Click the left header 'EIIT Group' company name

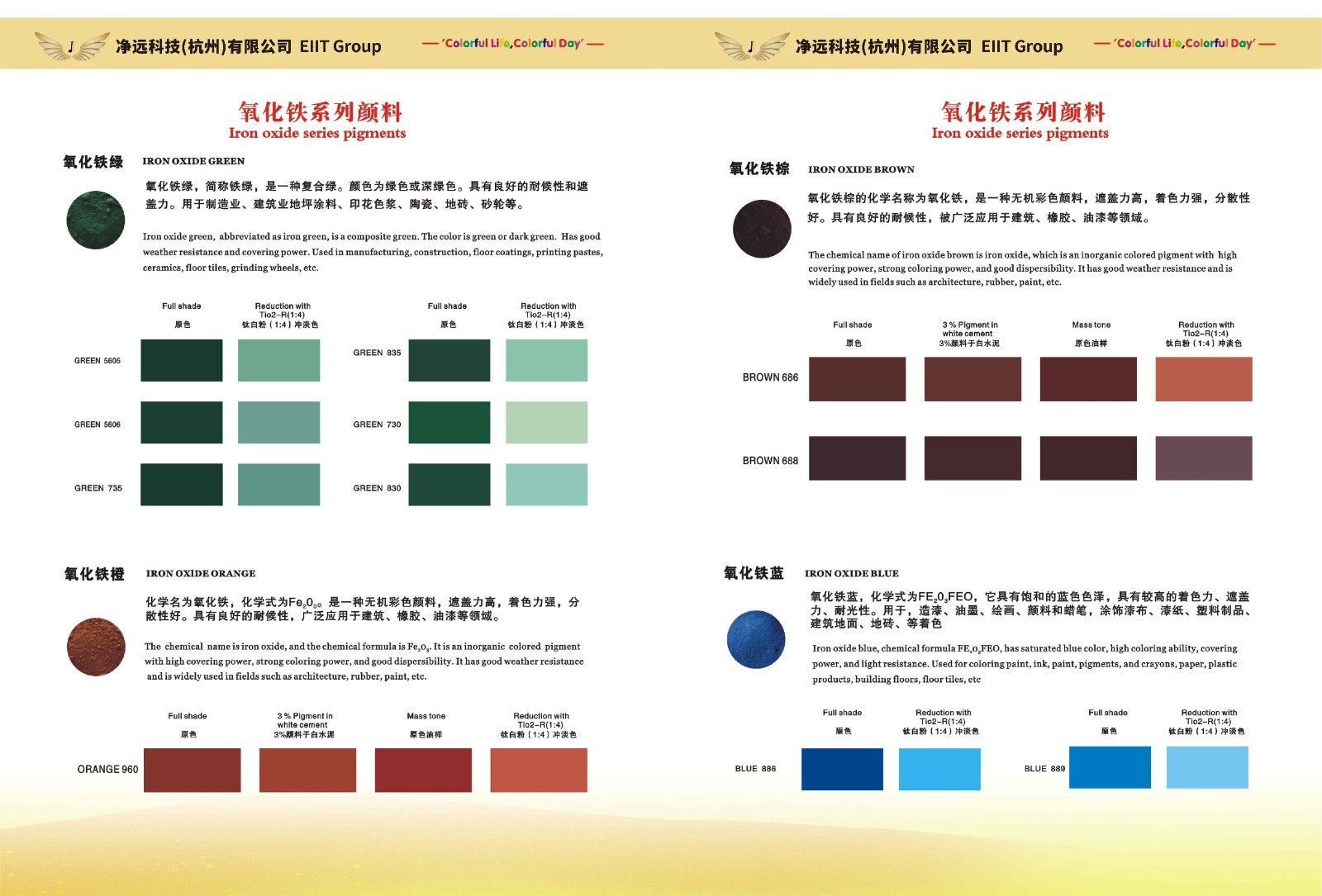(340, 46)
